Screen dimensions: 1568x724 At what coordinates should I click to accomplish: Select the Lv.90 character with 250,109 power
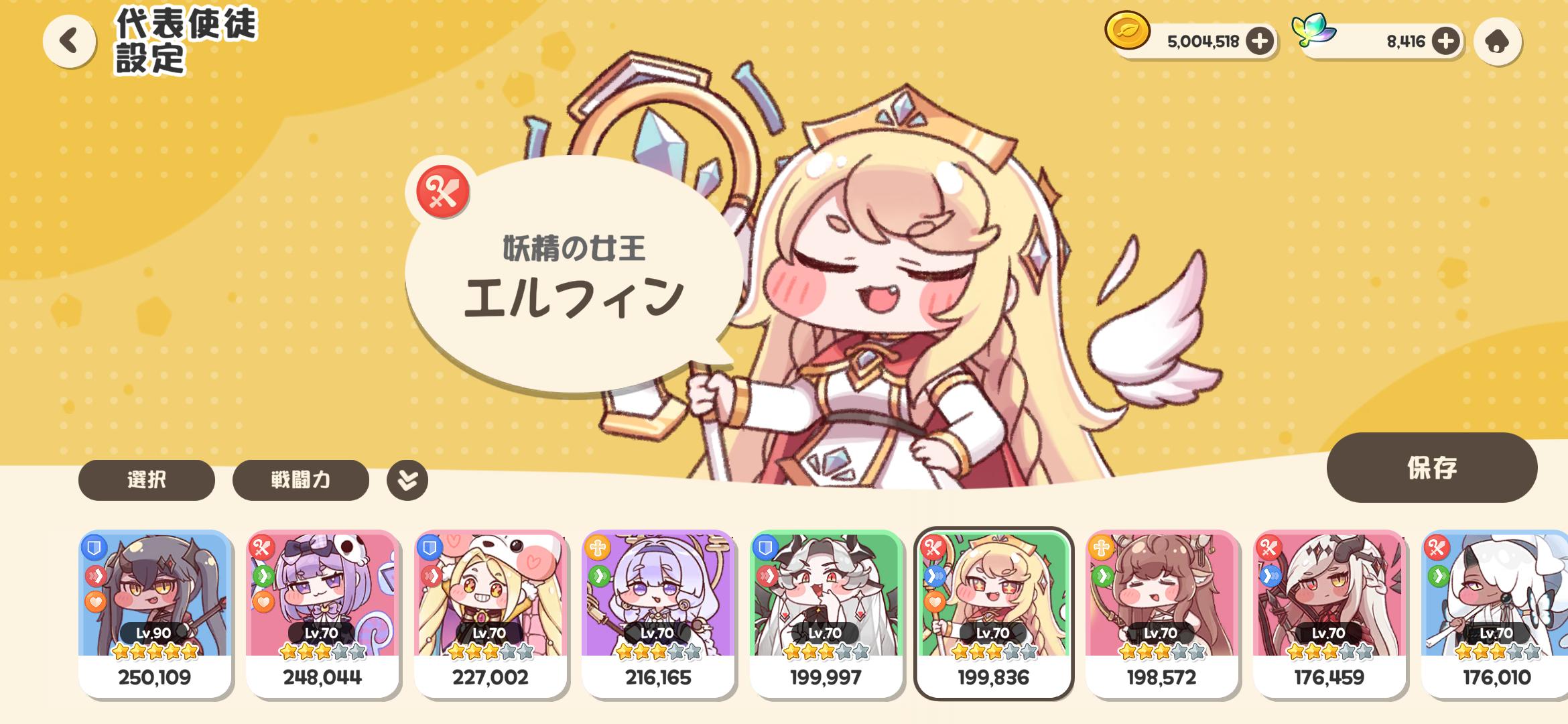click(155, 613)
